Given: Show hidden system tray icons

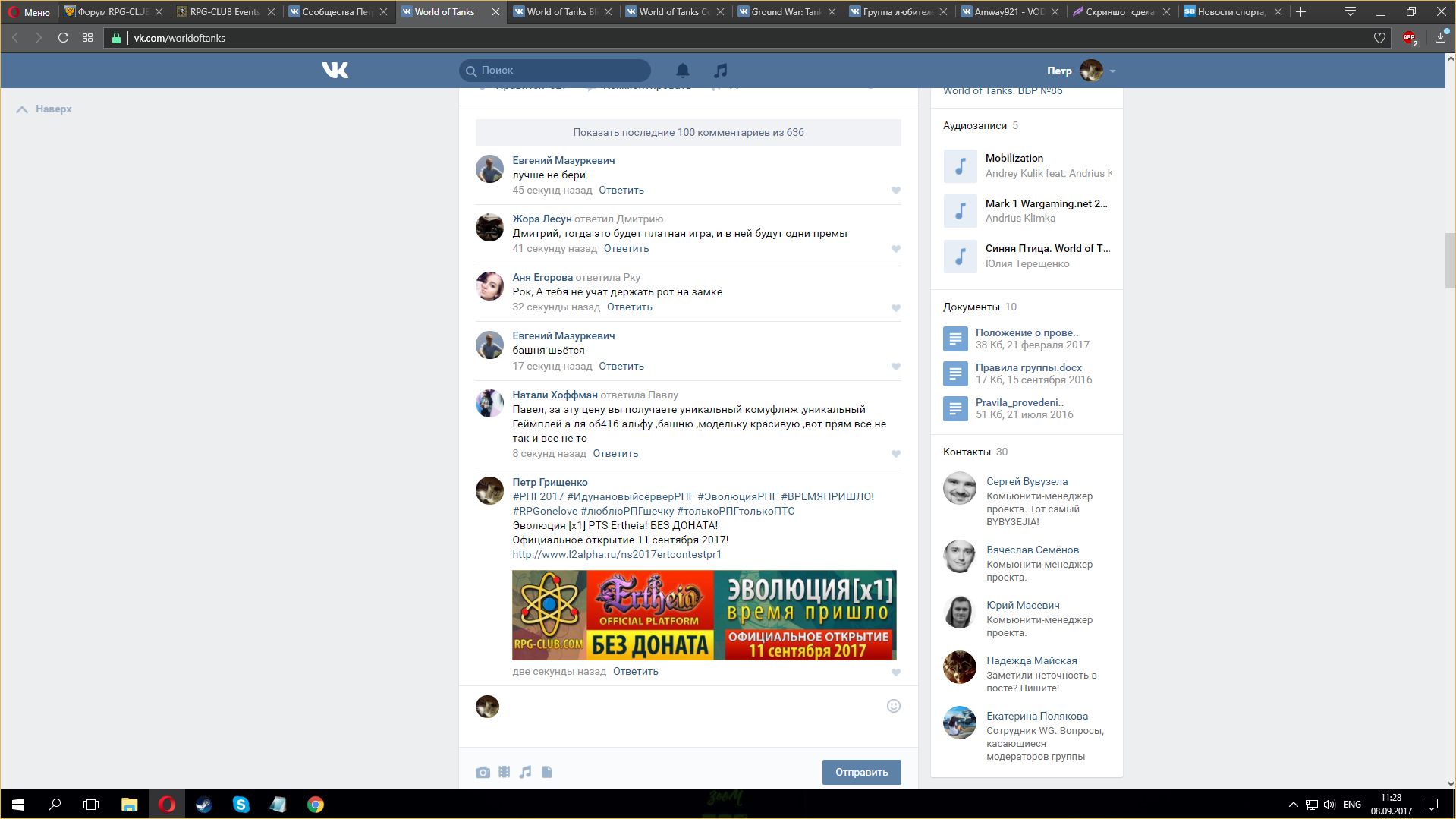Looking at the screenshot, I should (x=1293, y=805).
